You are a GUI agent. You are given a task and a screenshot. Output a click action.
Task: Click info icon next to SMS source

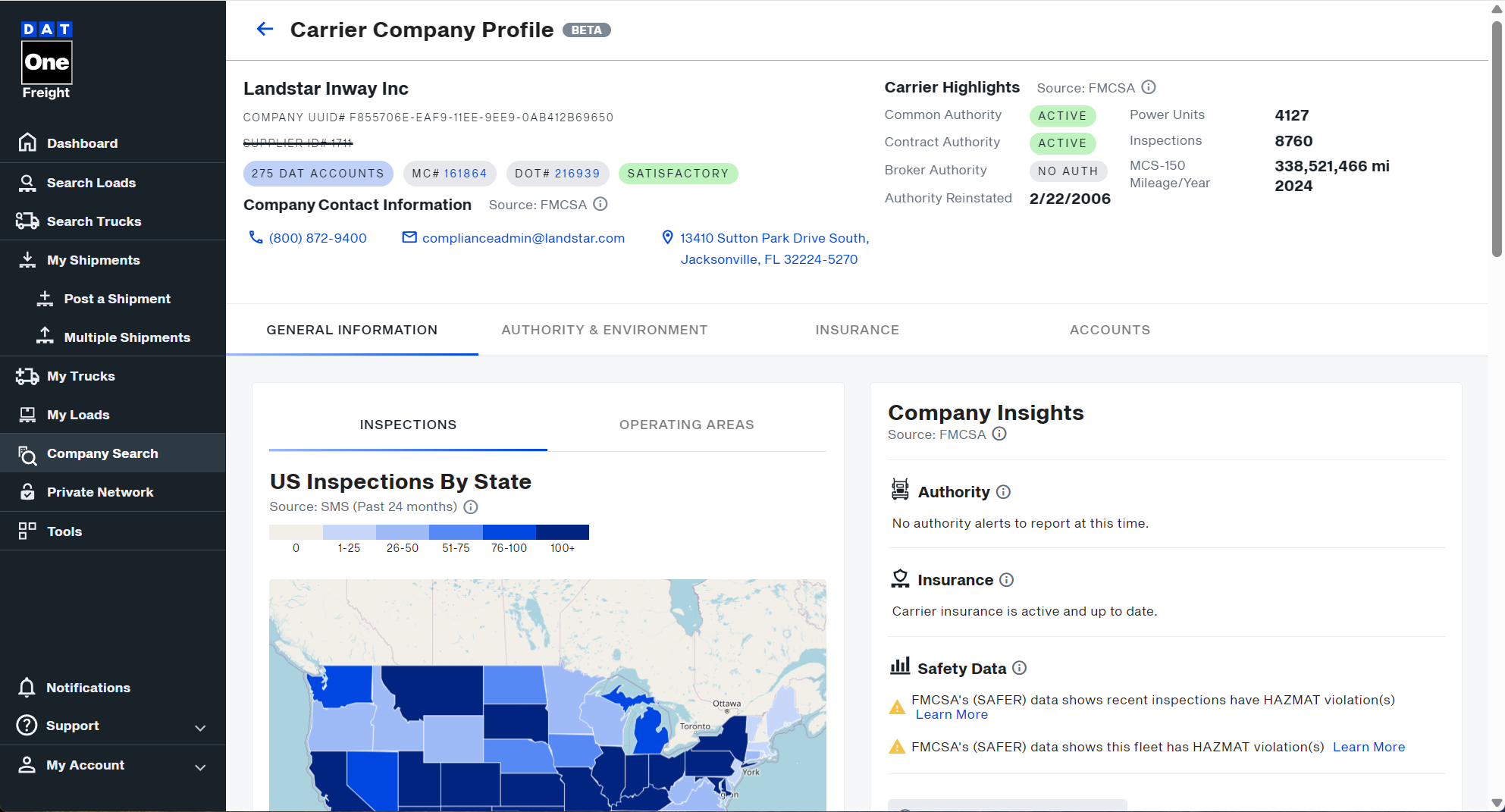471,507
